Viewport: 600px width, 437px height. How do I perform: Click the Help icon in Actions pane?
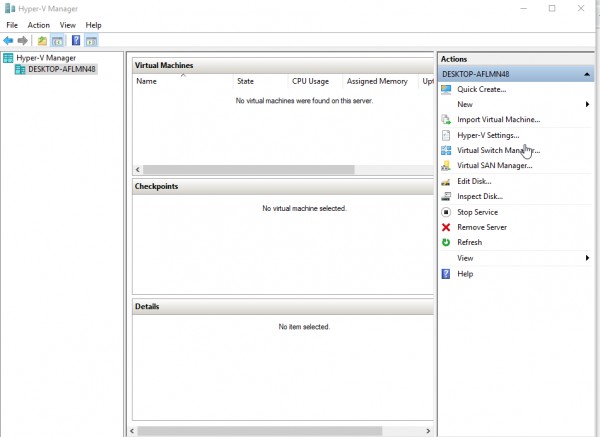(x=446, y=274)
